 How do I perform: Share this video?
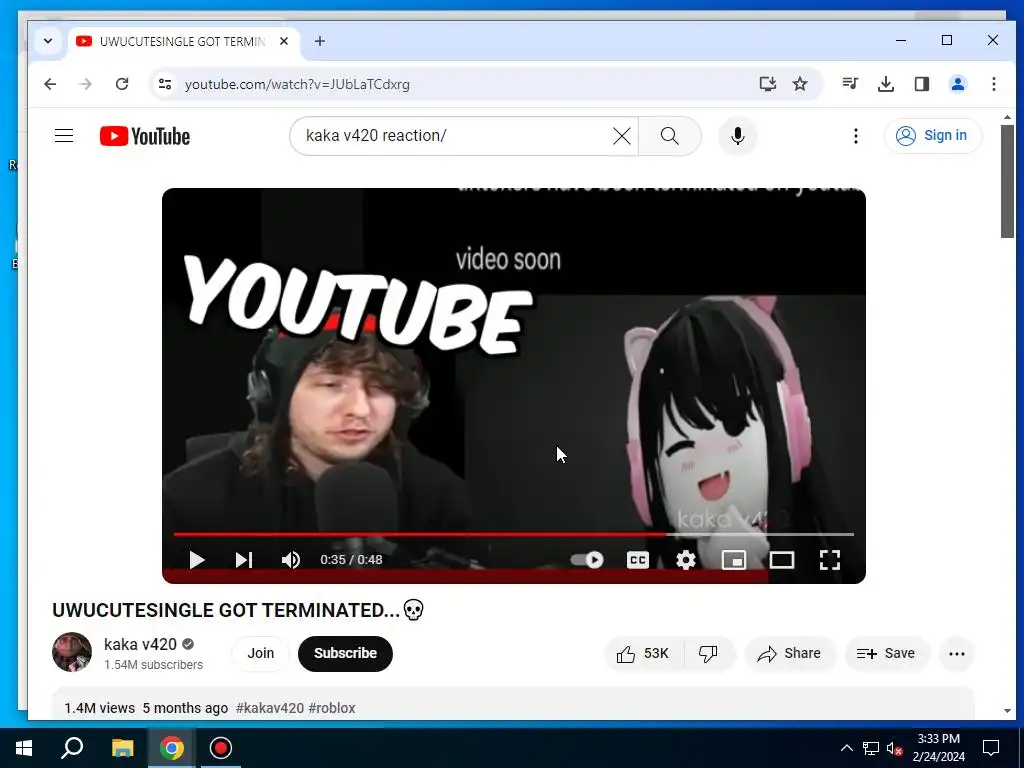click(x=790, y=654)
